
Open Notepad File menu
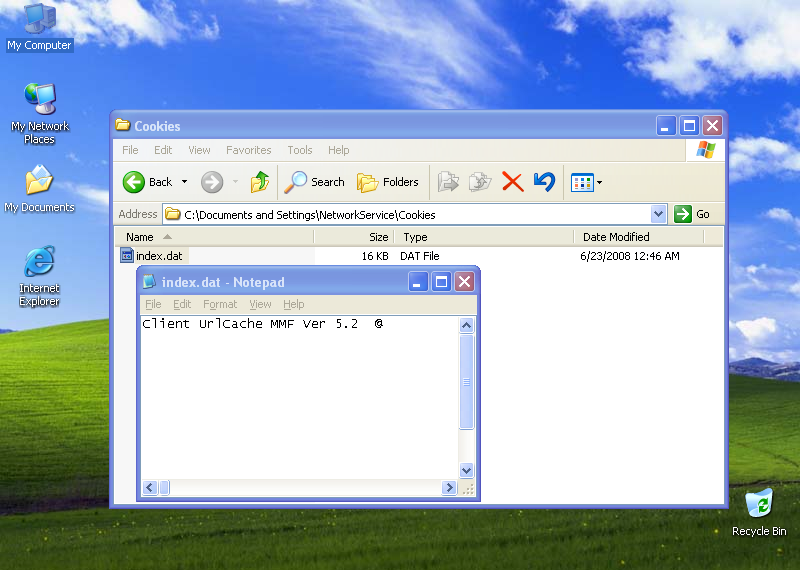tap(153, 304)
